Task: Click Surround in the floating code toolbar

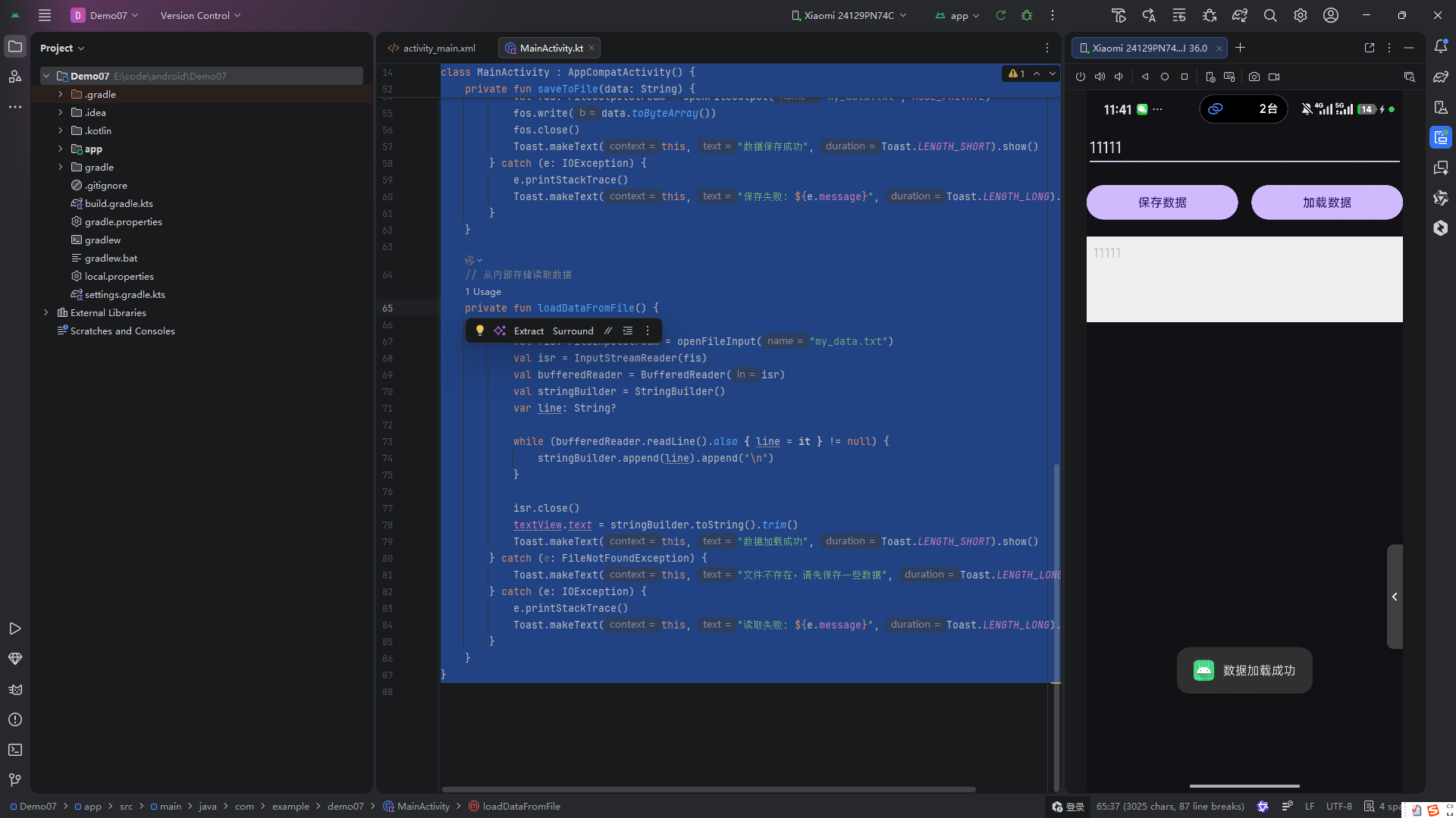Action: [x=573, y=331]
